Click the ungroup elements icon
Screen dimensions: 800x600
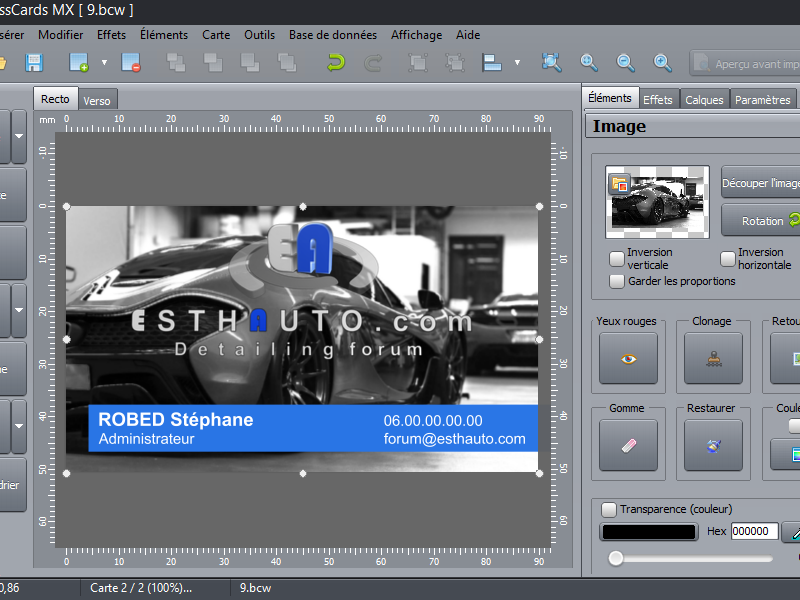point(455,63)
